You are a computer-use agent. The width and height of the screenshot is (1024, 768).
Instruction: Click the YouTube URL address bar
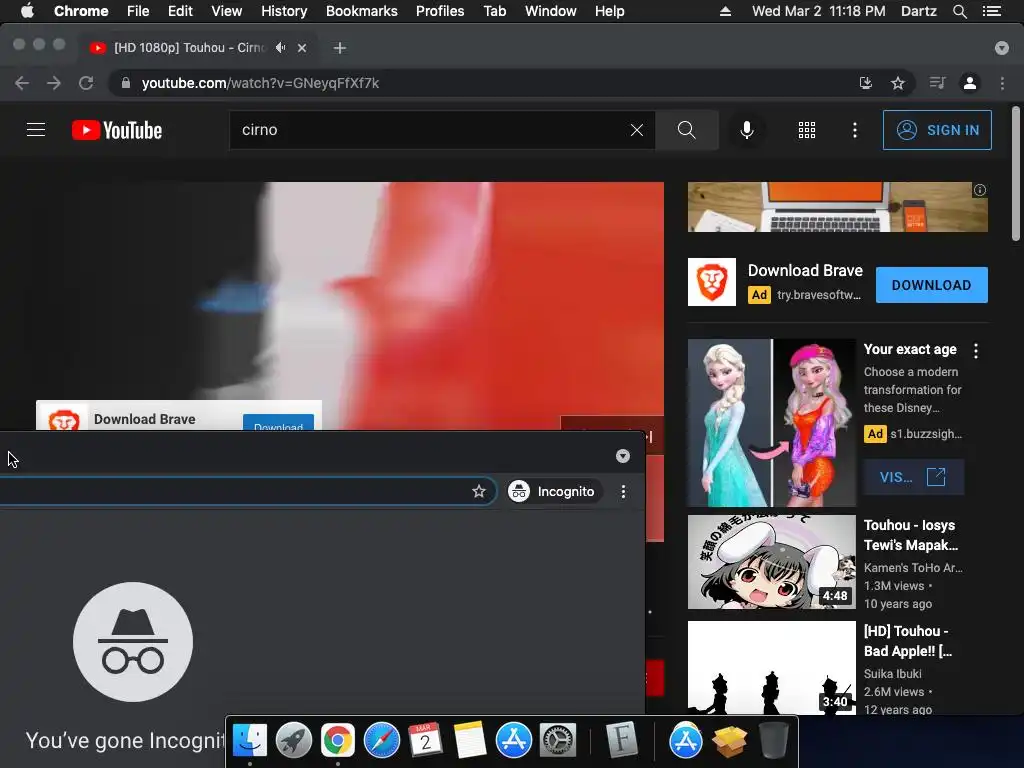pos(483,83)
